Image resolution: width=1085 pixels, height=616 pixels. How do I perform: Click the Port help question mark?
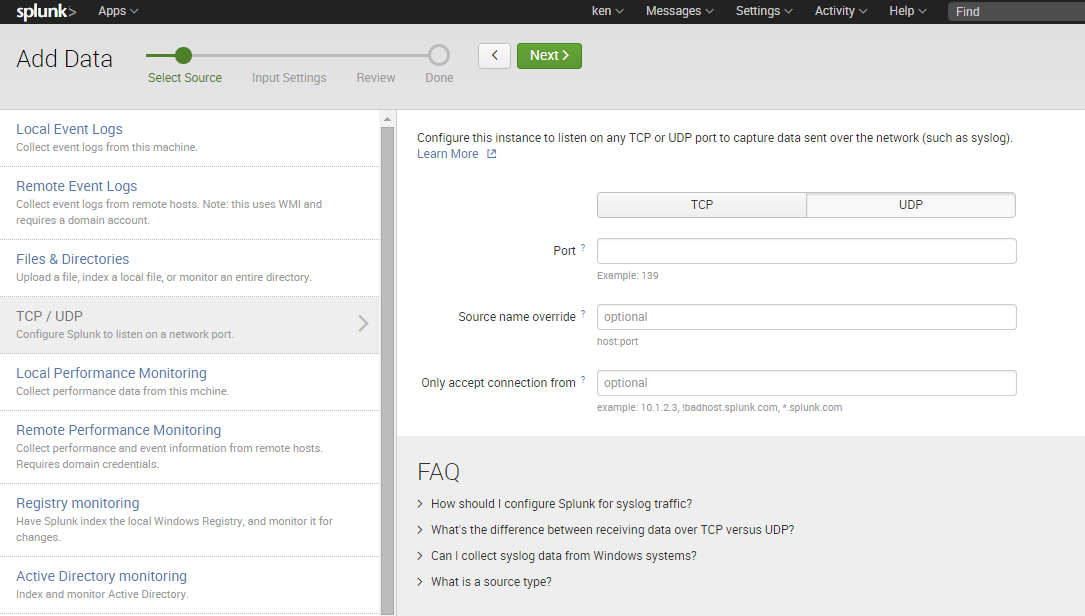coord(583,247)
